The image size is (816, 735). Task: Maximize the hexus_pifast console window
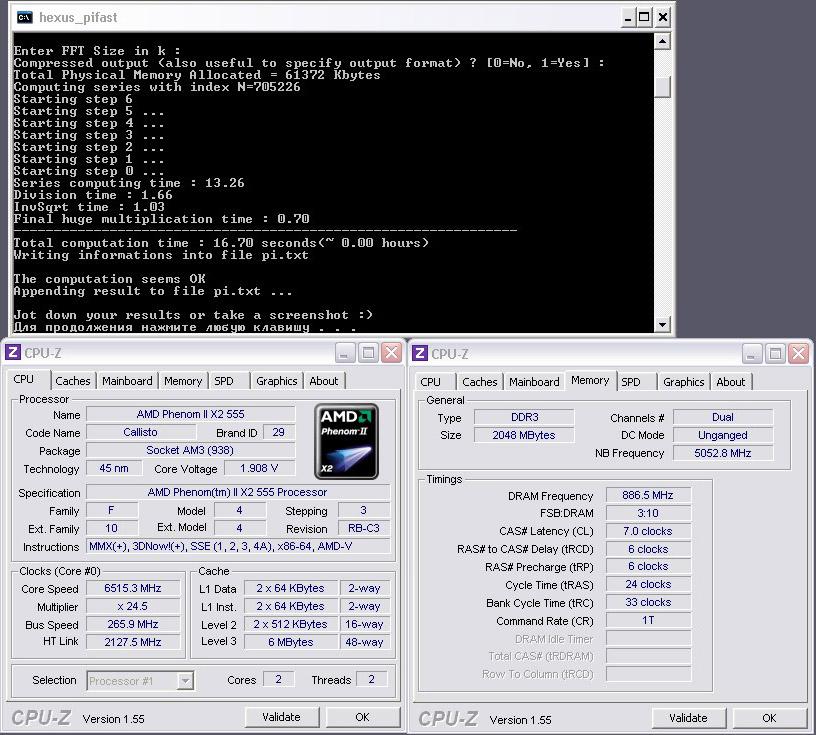coord(644,18)
